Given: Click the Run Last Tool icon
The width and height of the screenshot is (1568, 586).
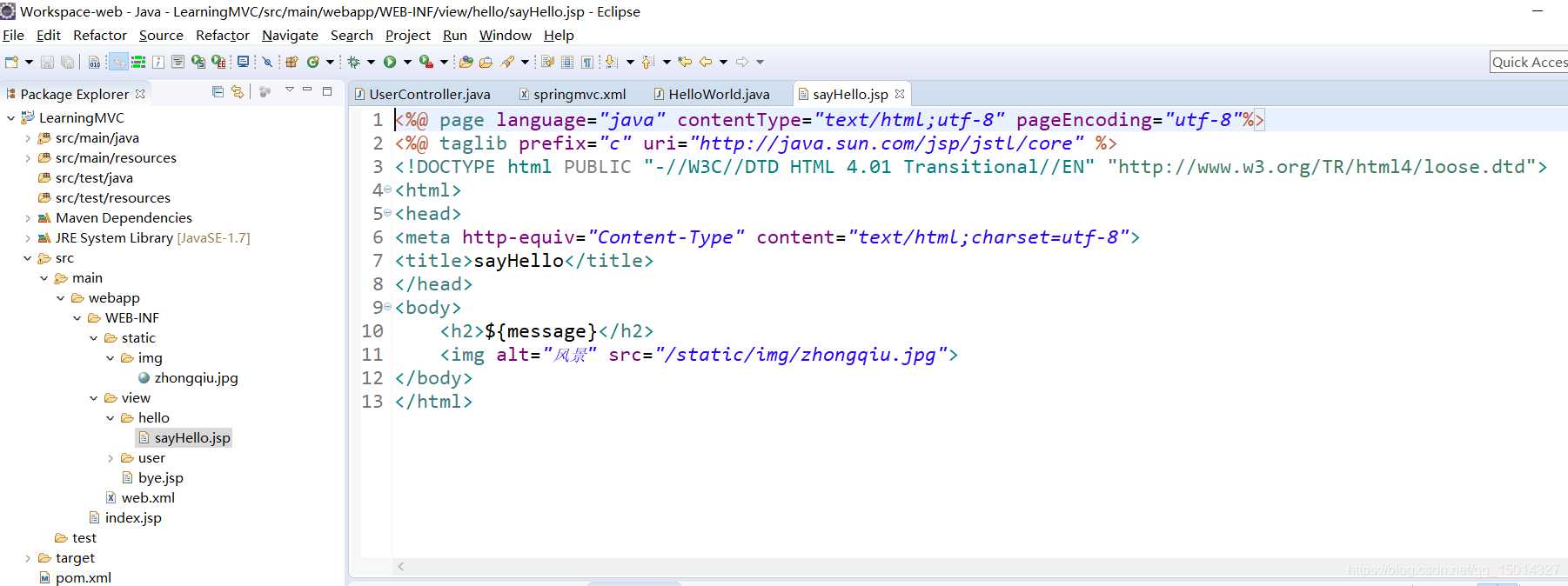Looking at the screenshot, I should (x=426, y=62).
